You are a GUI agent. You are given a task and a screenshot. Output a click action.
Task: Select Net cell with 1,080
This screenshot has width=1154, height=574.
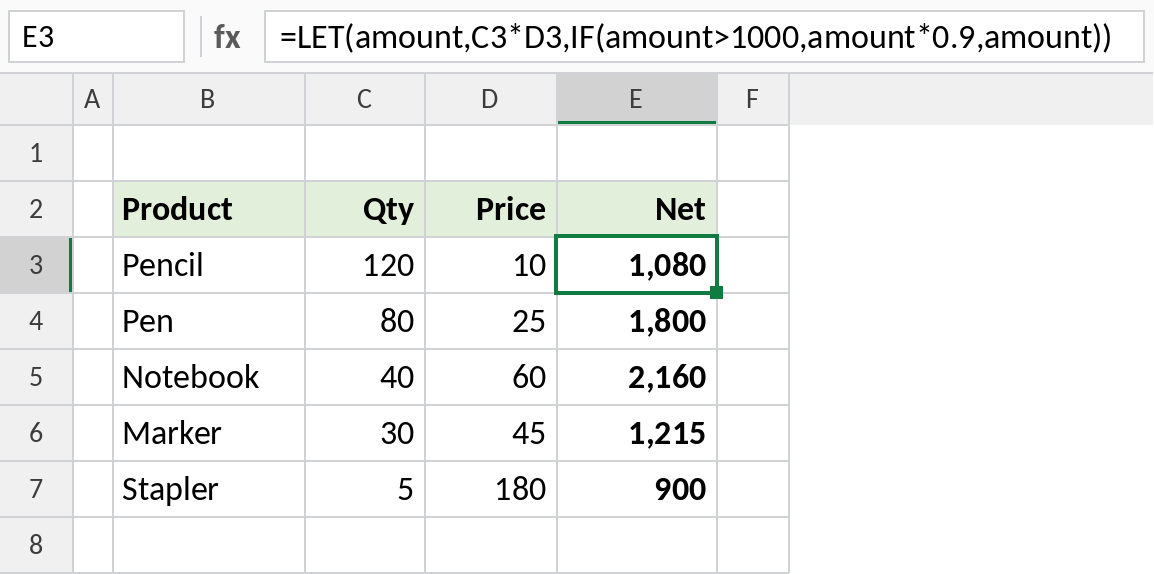tap(637, 265)
